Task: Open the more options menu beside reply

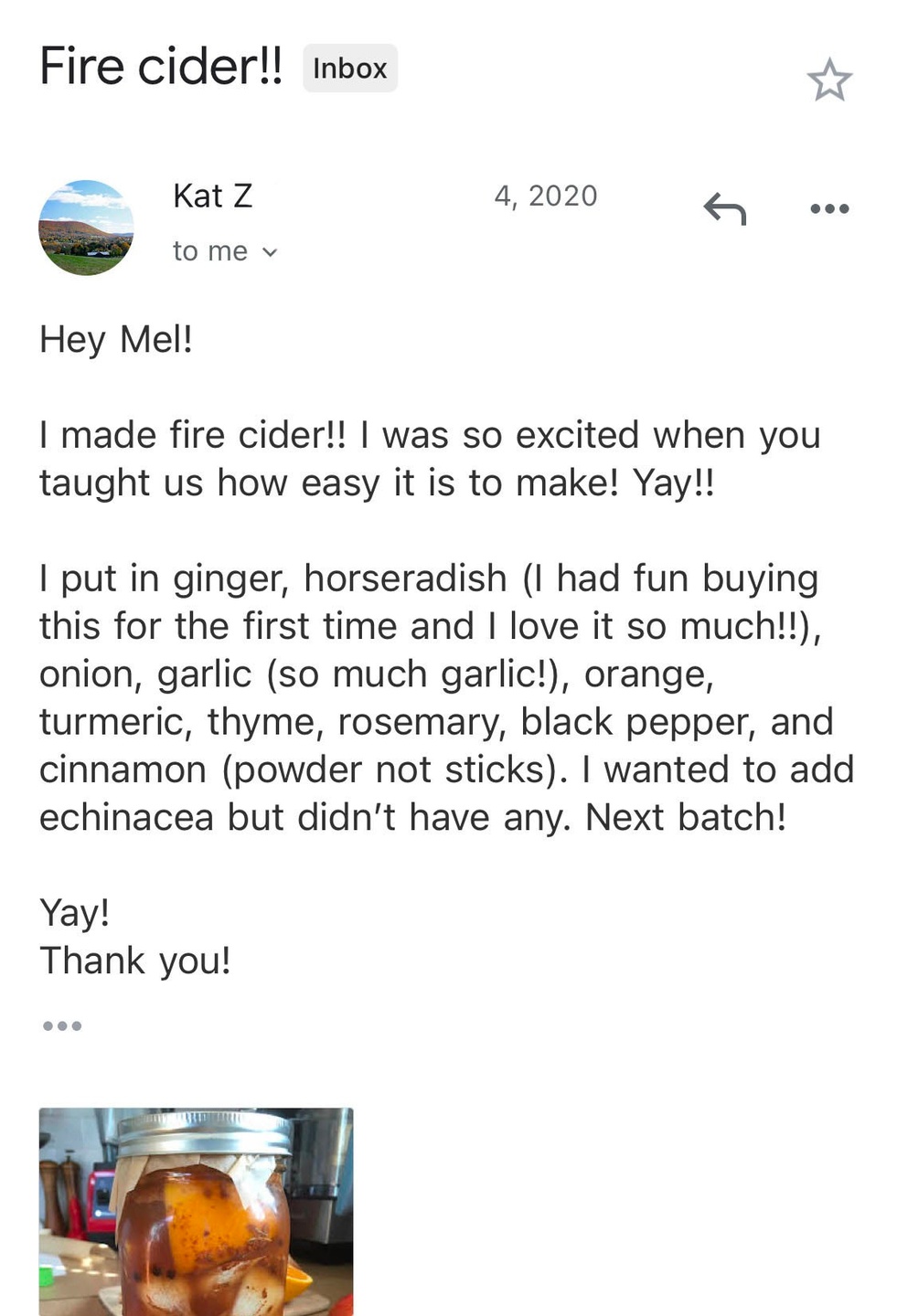Action: [829, 209]
